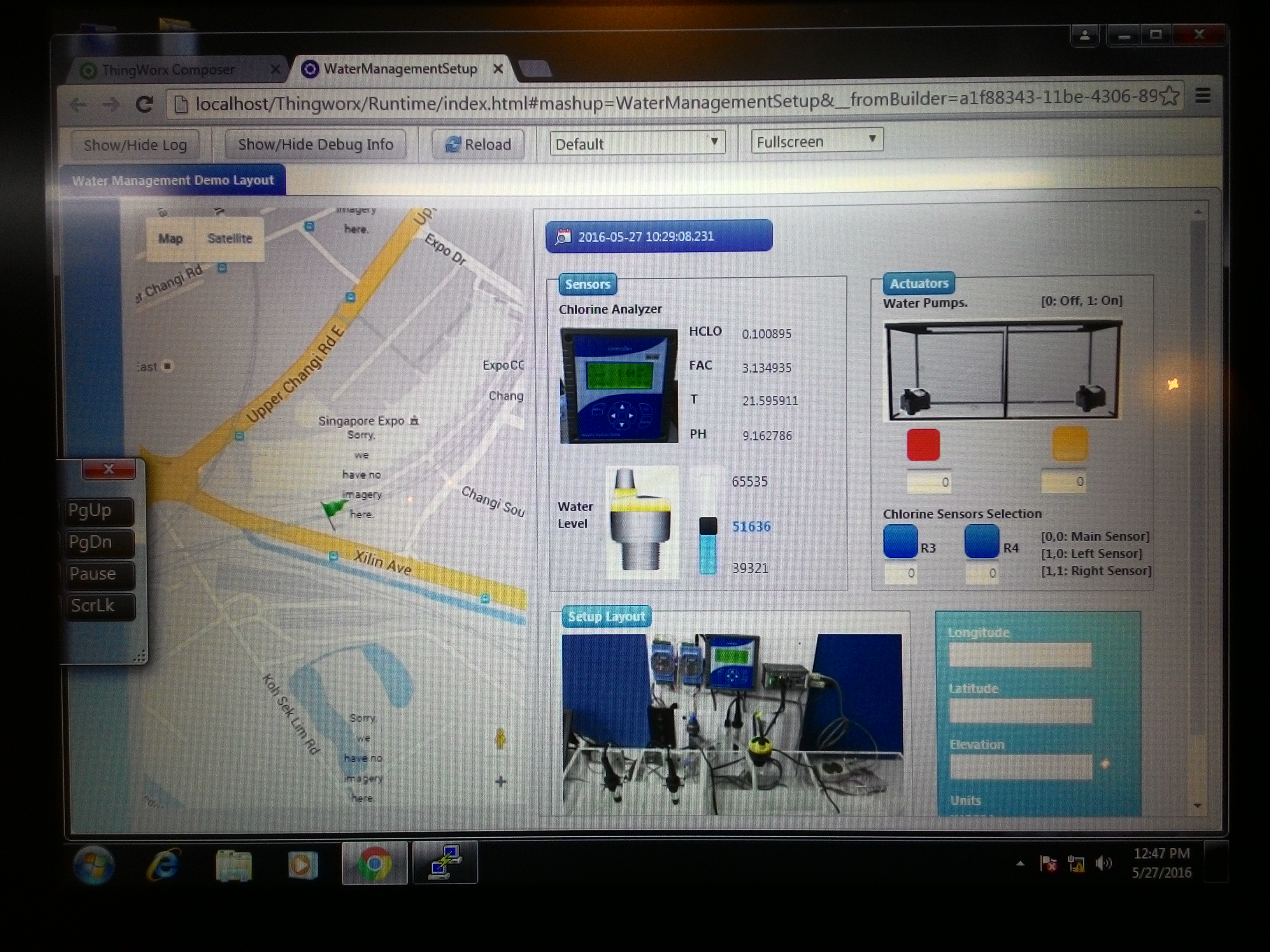Click red pump value field showing 0
1270x952 pixels.
(x=929, y=482)
